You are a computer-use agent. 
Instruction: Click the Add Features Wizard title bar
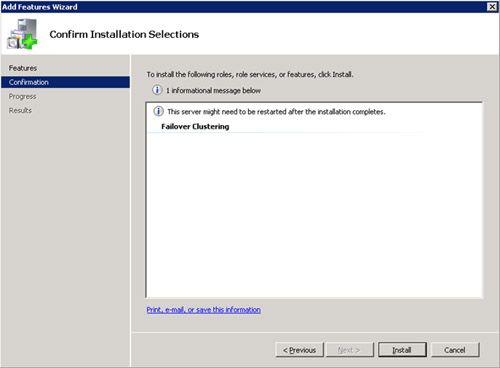(x=243, y=7)
